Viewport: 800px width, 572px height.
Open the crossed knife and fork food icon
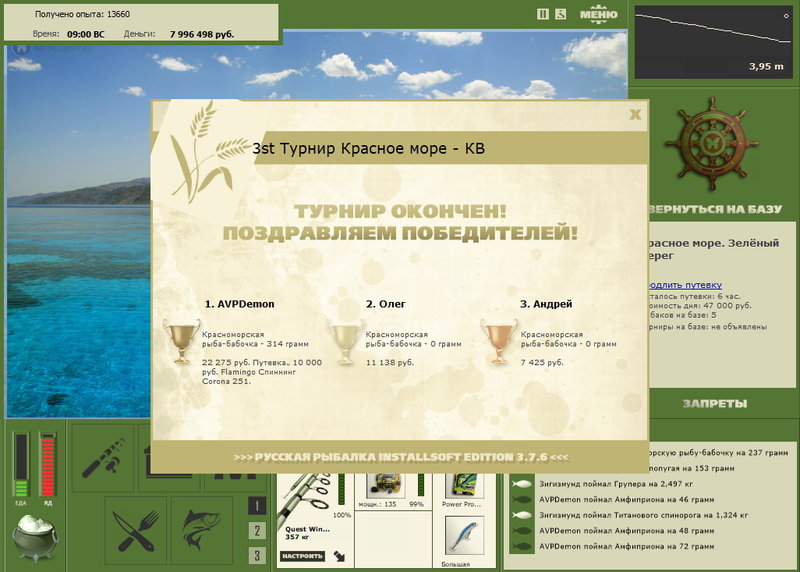click(135, 531)
